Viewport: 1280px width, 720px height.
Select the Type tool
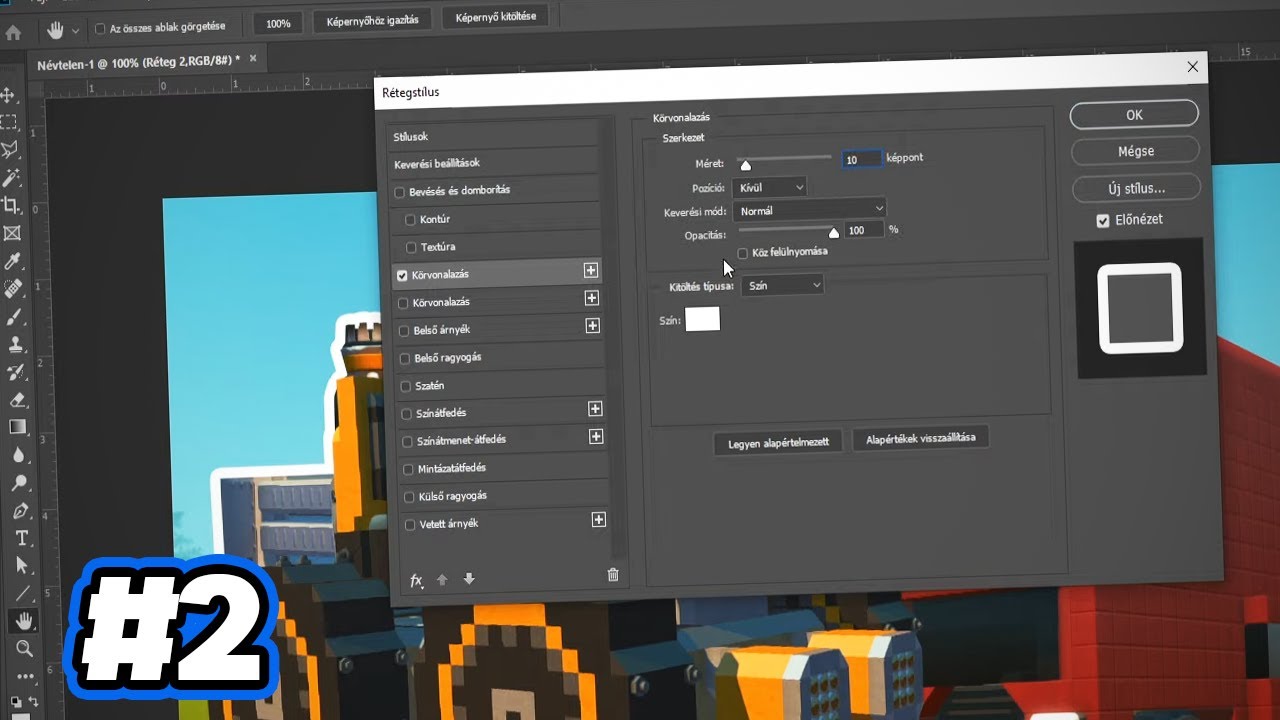[22, 538]
